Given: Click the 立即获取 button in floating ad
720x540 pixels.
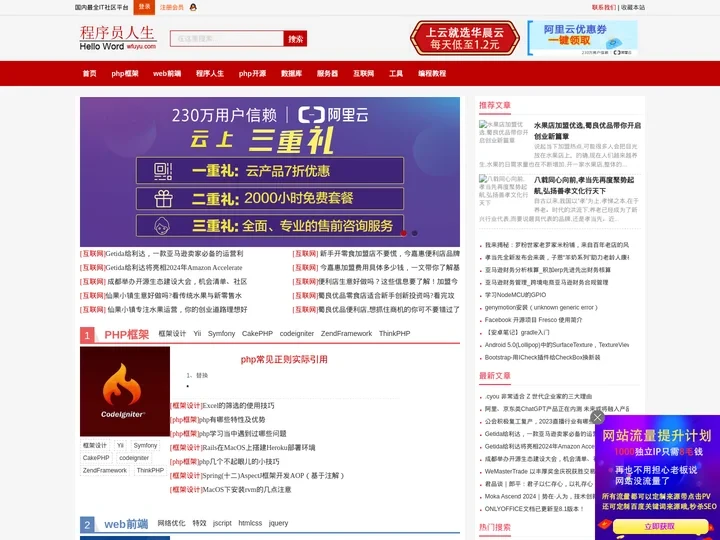Looking at the screenshot, I should (x=659, y=526).
